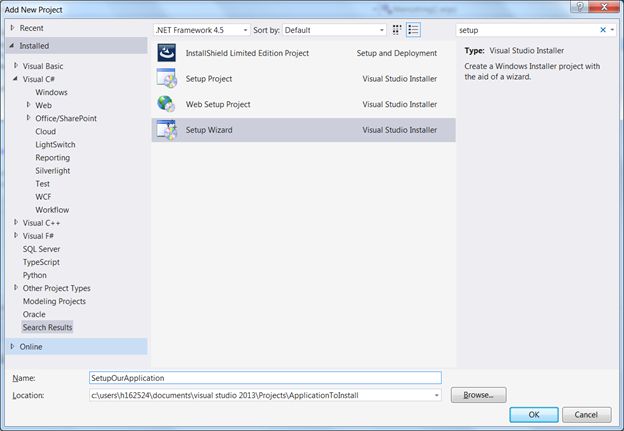Select the LightSwitch category
The height and width of the screenshot is (431, 624).
point(55,144)
